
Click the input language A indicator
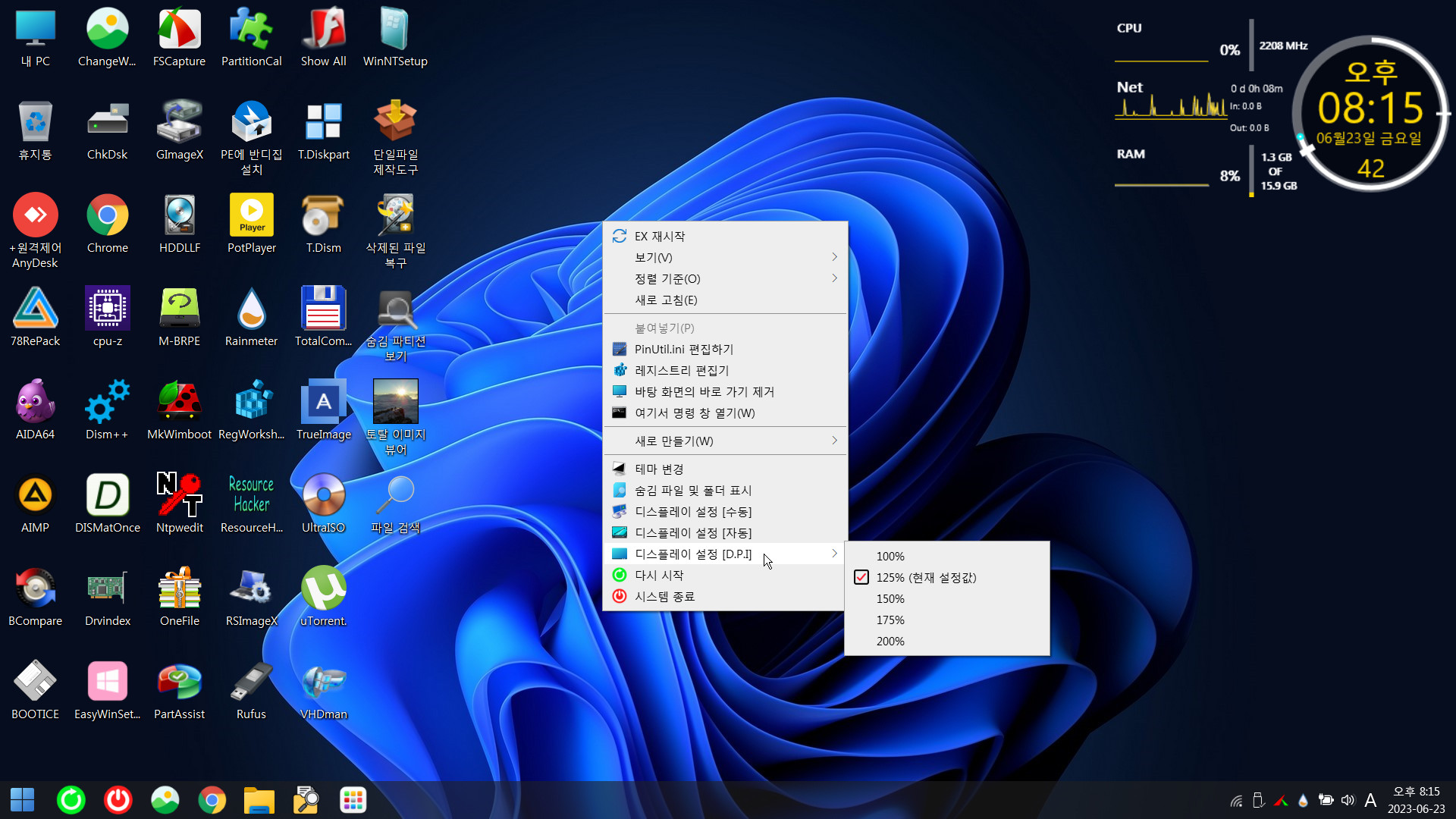point(1370,800)
